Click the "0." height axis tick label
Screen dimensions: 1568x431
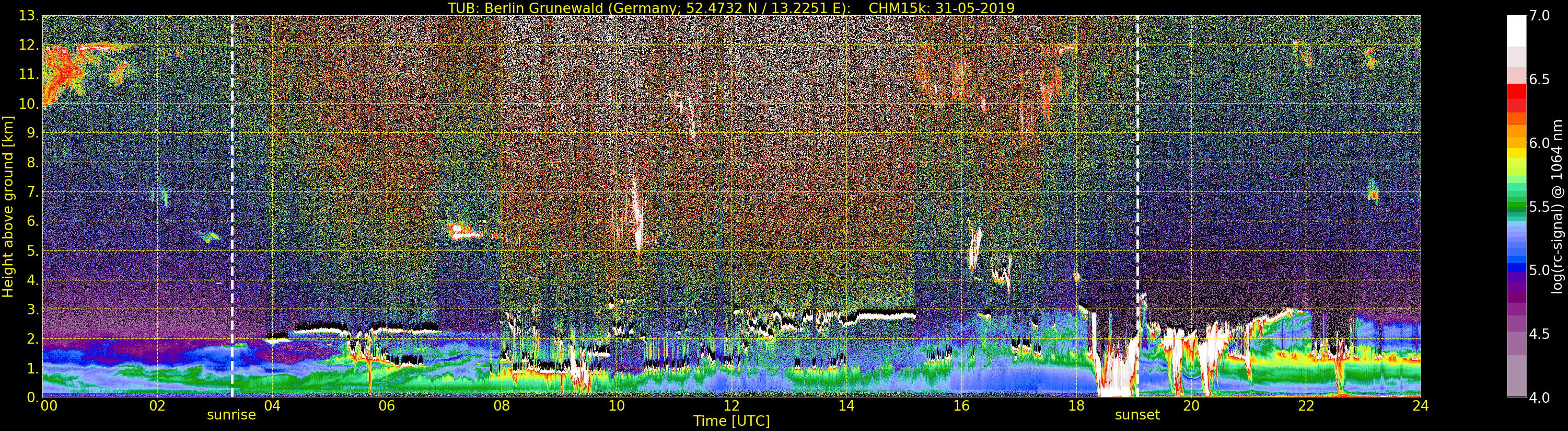[33, 397]
